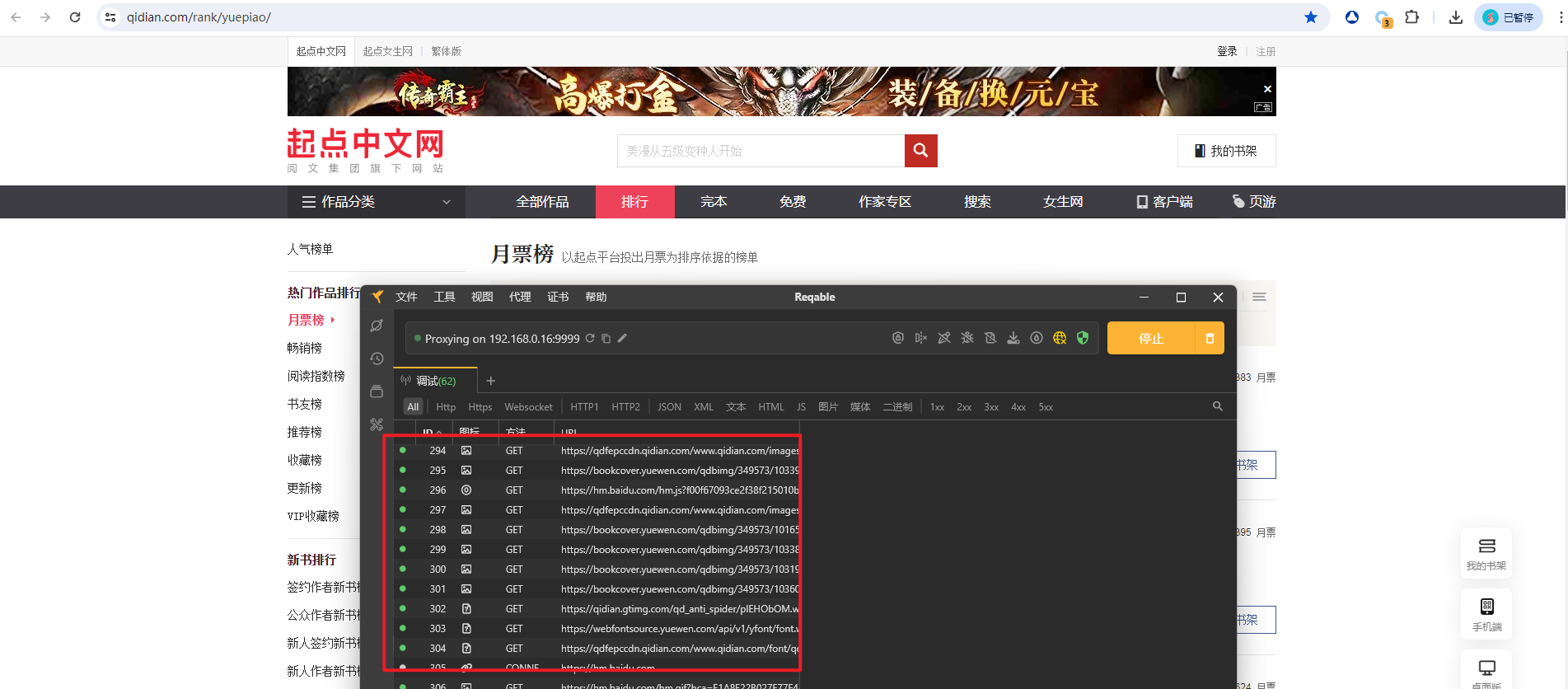Click the 登录 login link
This screenshot has height=689, width=1568.
(1227, 51)
